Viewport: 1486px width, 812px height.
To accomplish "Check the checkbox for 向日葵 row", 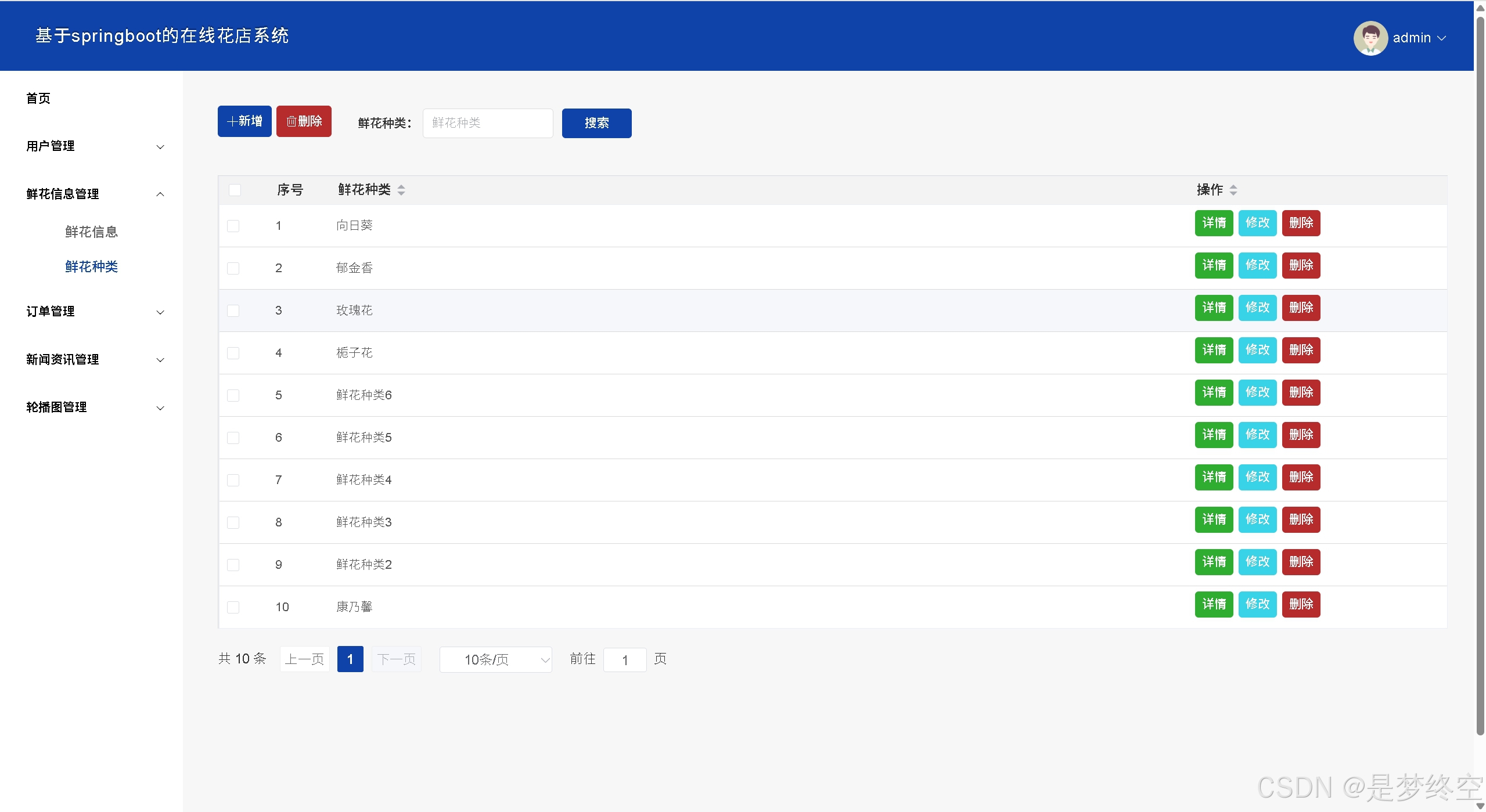I will point(233,226).
